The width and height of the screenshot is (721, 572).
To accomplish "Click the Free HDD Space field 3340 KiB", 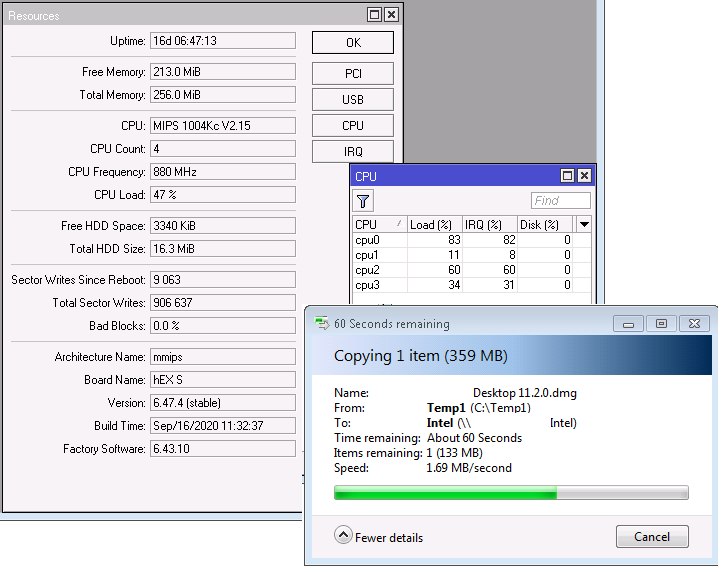I will click(x=223, y=226).
